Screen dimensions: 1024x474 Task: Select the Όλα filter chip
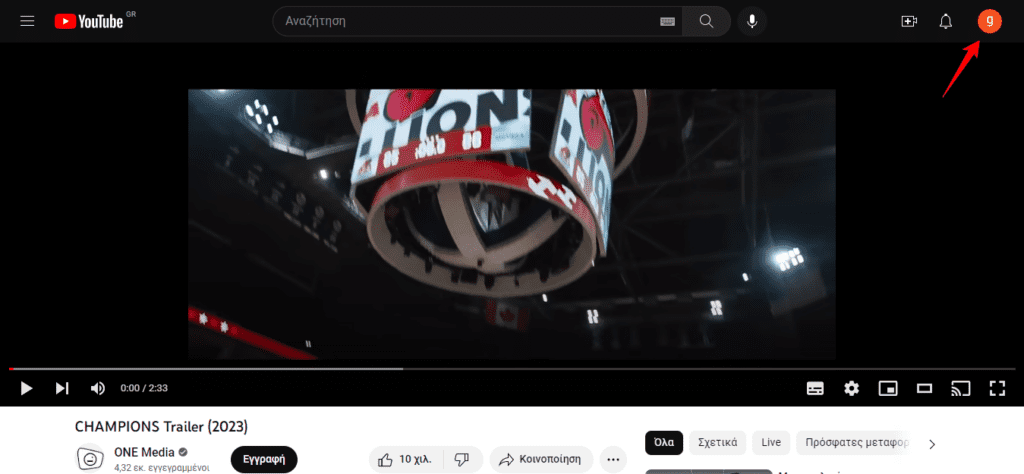pyautogui.click(x=664, y=442)
